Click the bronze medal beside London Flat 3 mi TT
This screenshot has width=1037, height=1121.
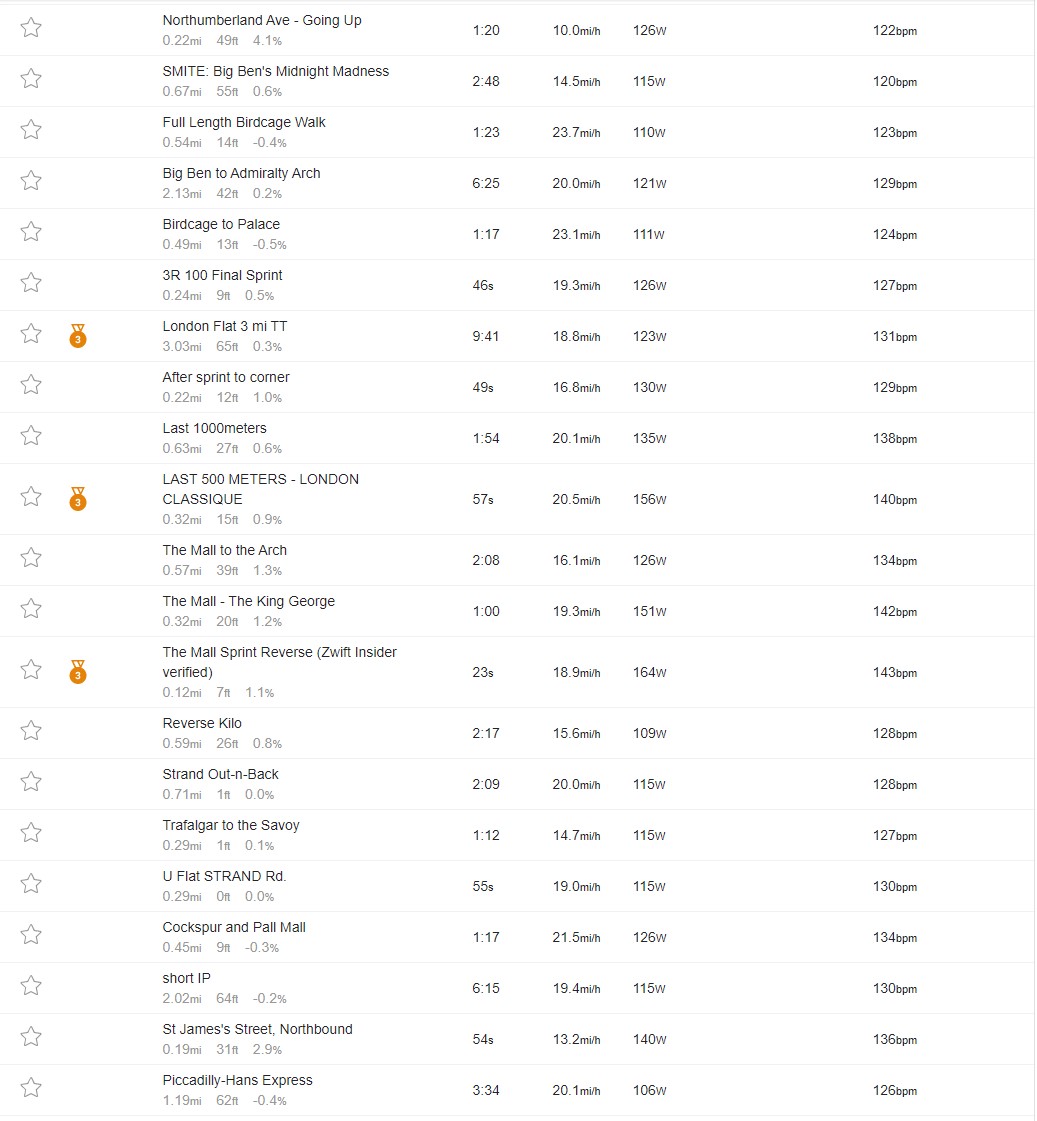pos(78,336)
